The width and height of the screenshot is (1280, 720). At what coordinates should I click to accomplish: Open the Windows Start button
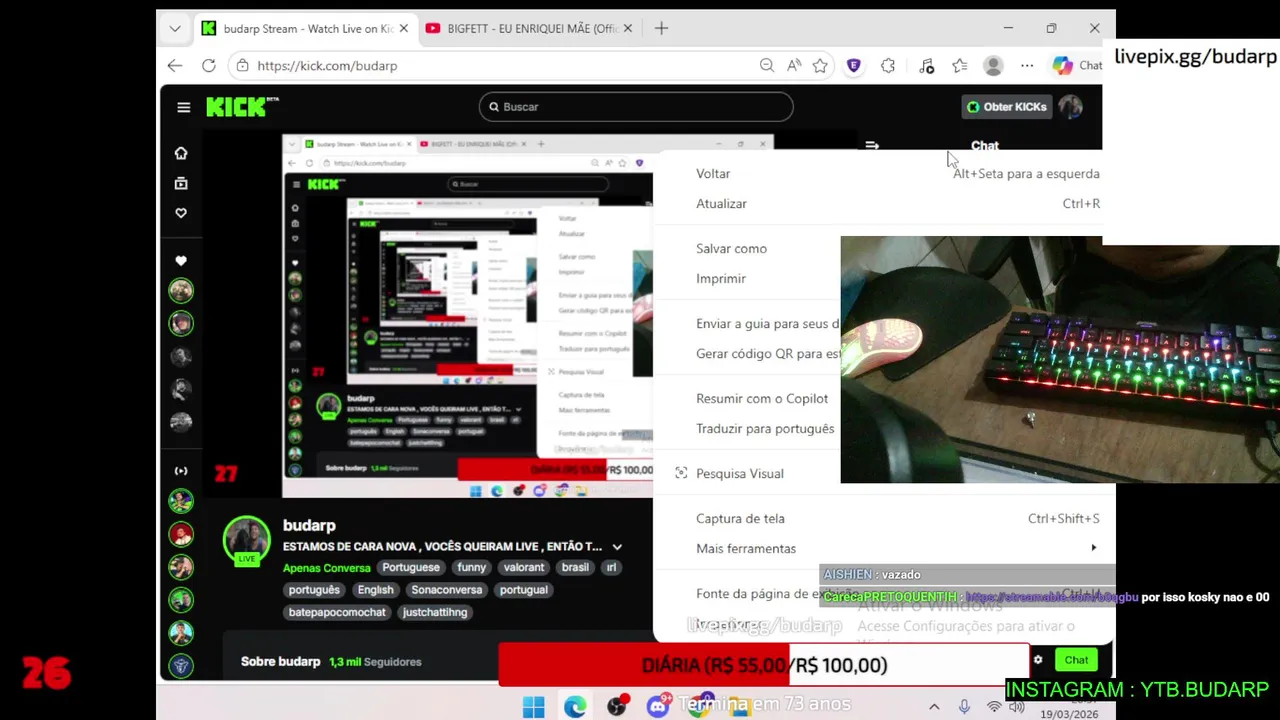534,707
